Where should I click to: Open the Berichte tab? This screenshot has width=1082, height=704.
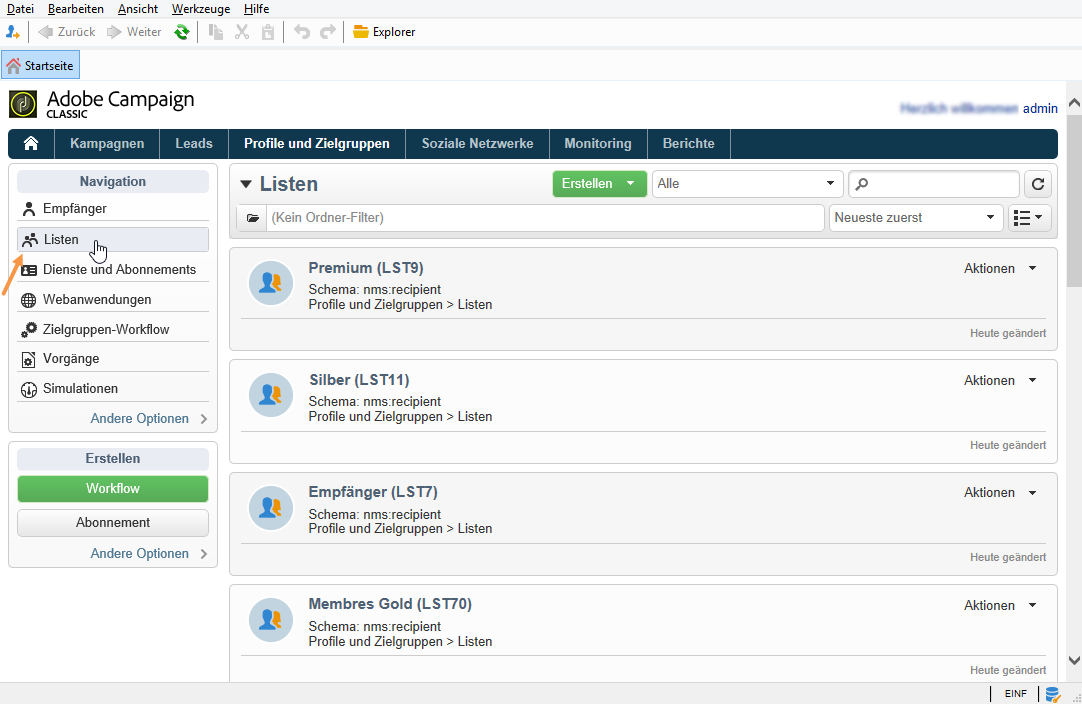click(x=689, y=144)
